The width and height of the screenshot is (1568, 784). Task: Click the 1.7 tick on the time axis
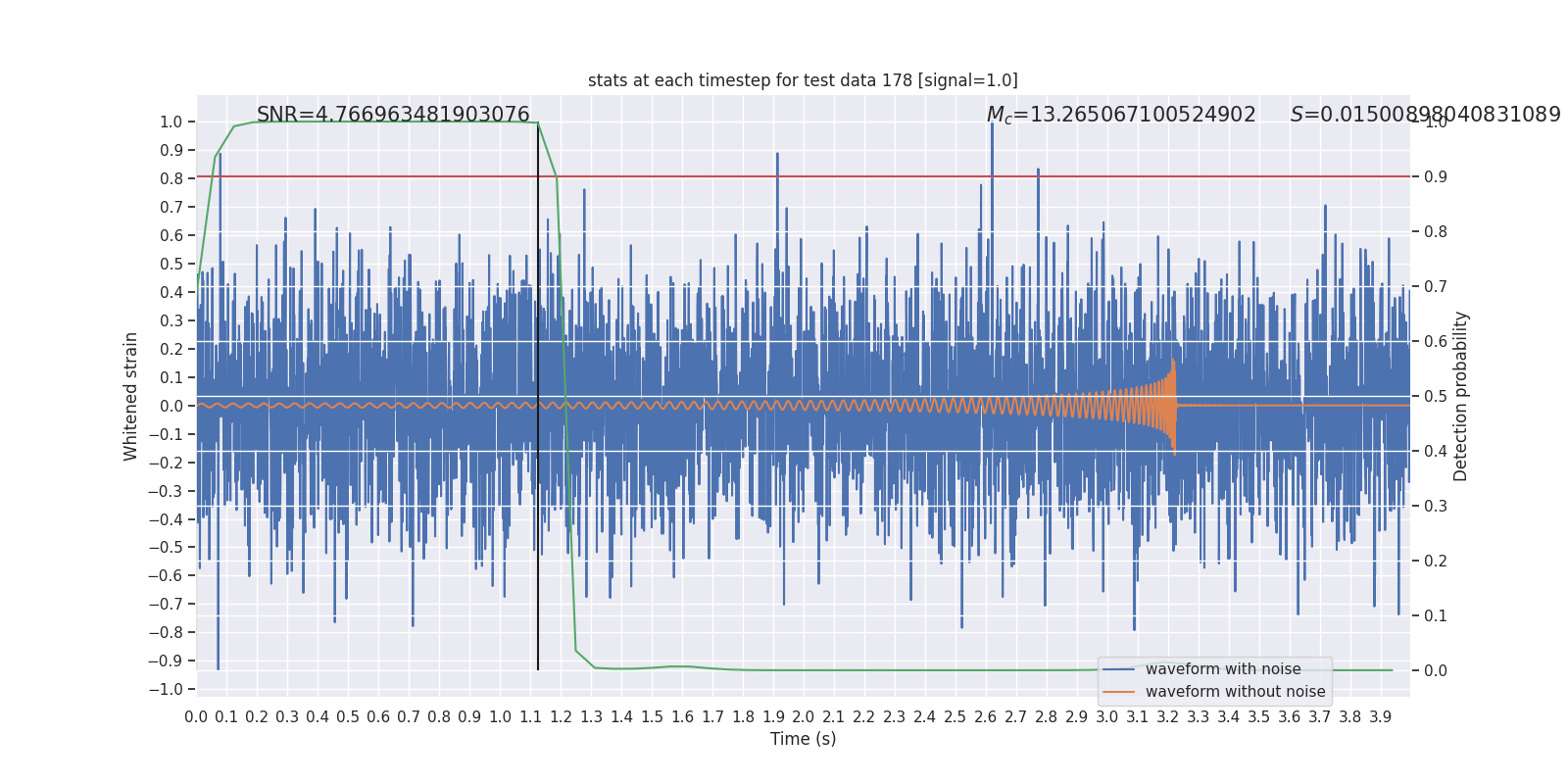712,717
